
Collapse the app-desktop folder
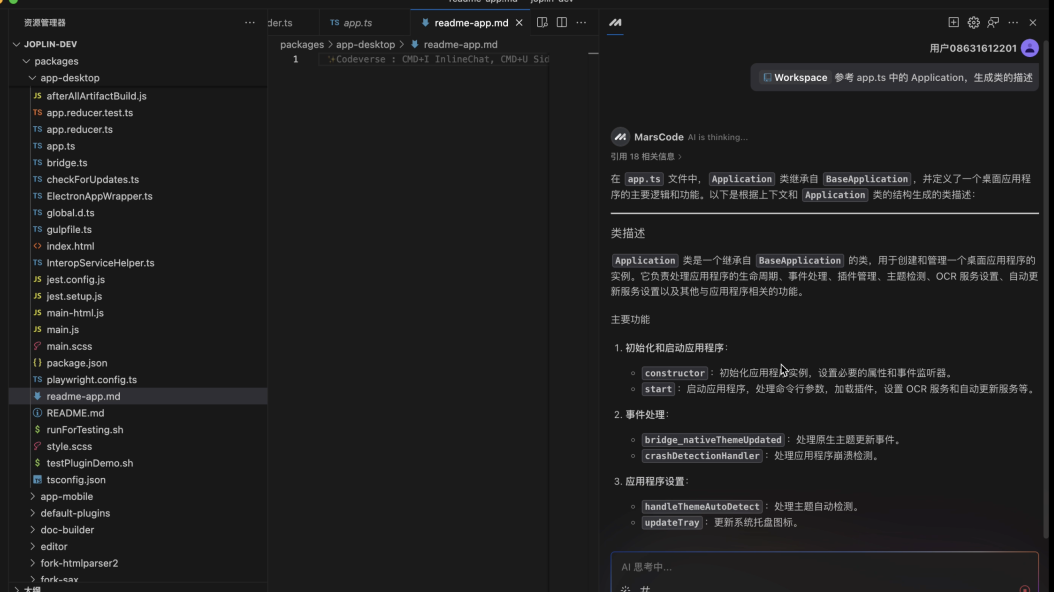click(x=33, y=78)
